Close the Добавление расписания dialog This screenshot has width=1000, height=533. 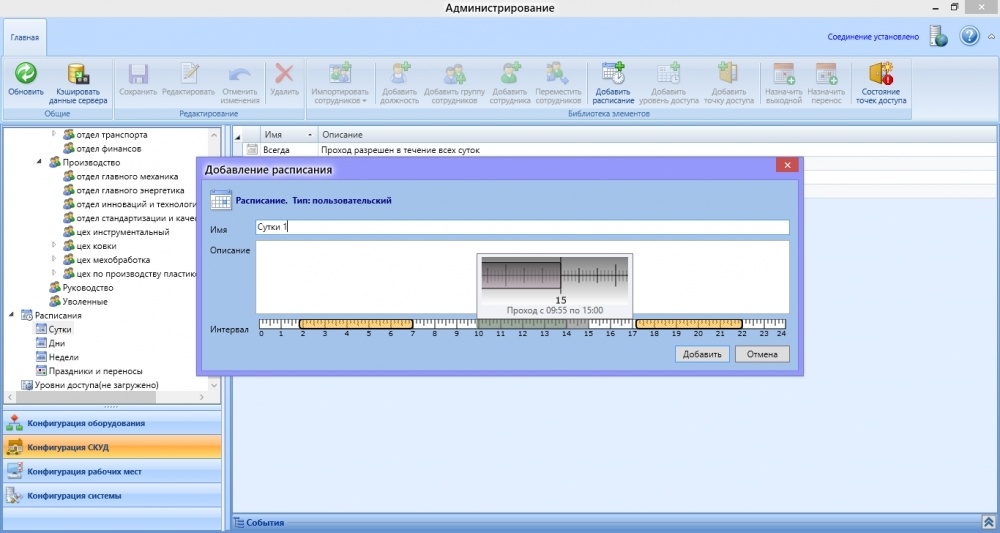(787, 165)
